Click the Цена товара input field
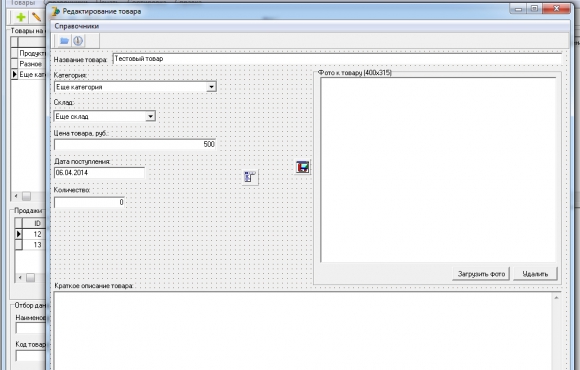This screenshot has width=580, height=370. (x=135, y=144)
